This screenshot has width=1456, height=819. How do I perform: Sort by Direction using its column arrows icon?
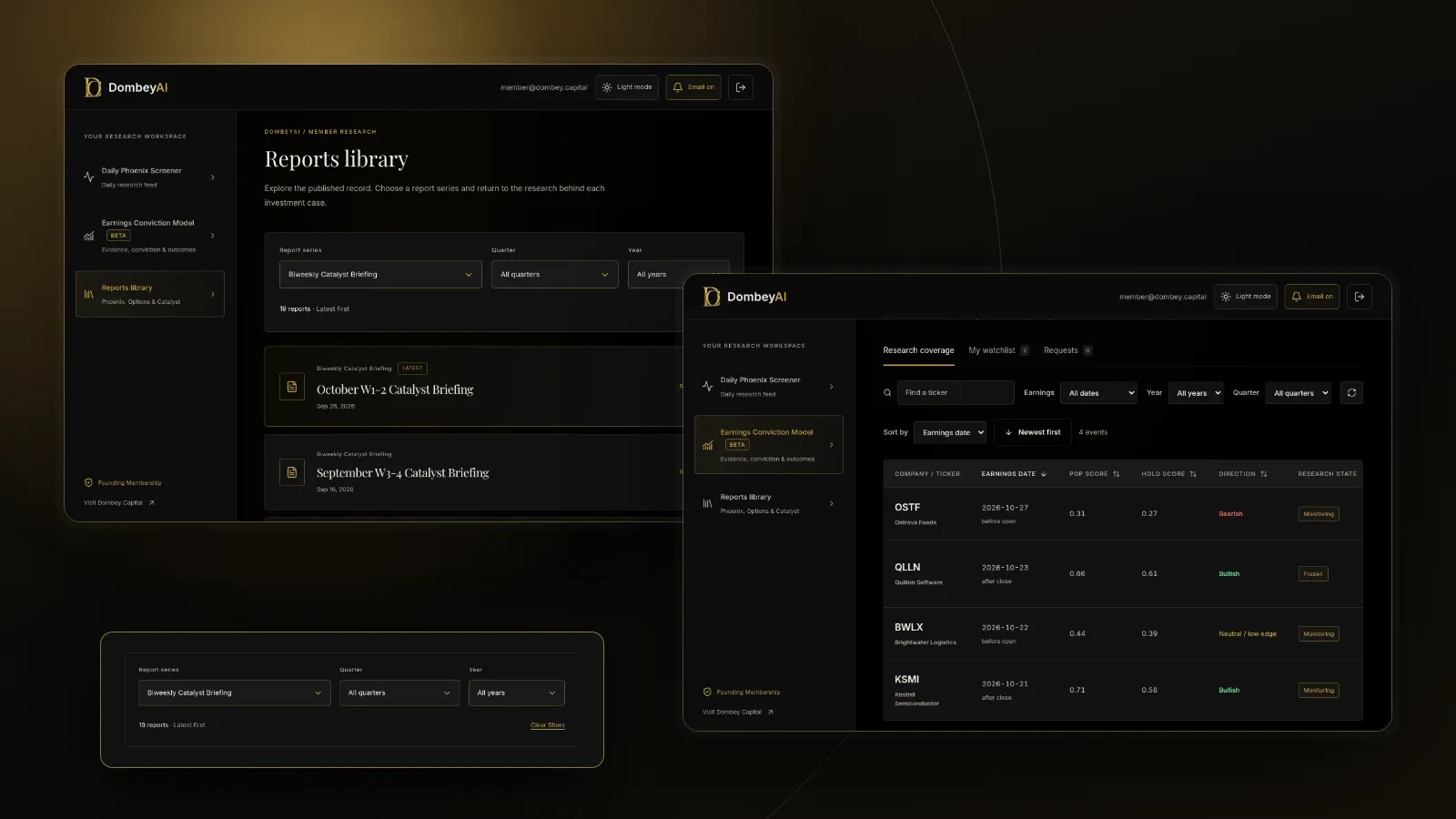[1264, 474]
